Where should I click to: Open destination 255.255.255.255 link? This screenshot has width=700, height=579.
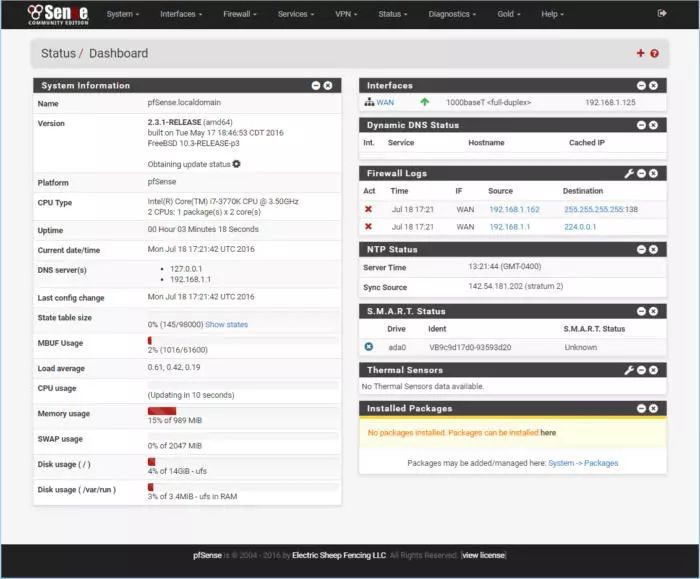[x=594, y=209]
